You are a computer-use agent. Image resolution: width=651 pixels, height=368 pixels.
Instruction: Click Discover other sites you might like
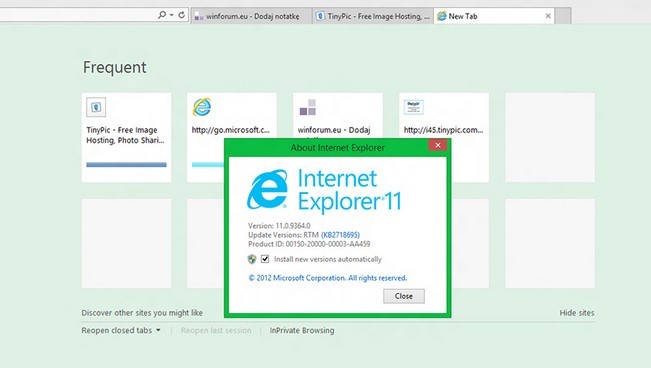click(142, 313)
